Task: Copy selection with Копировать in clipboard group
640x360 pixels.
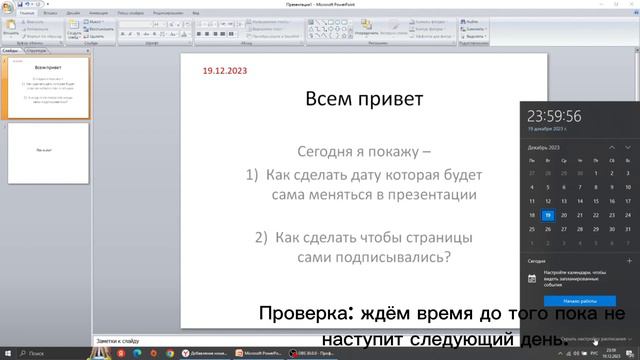Action: click(x=35, y=29)
